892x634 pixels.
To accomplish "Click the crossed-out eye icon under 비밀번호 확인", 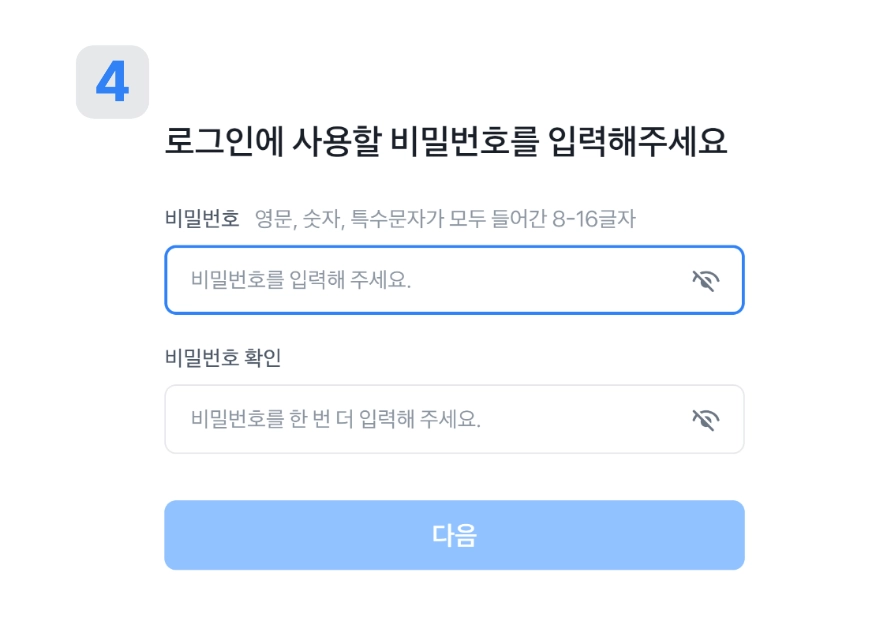I will point(705,419).
